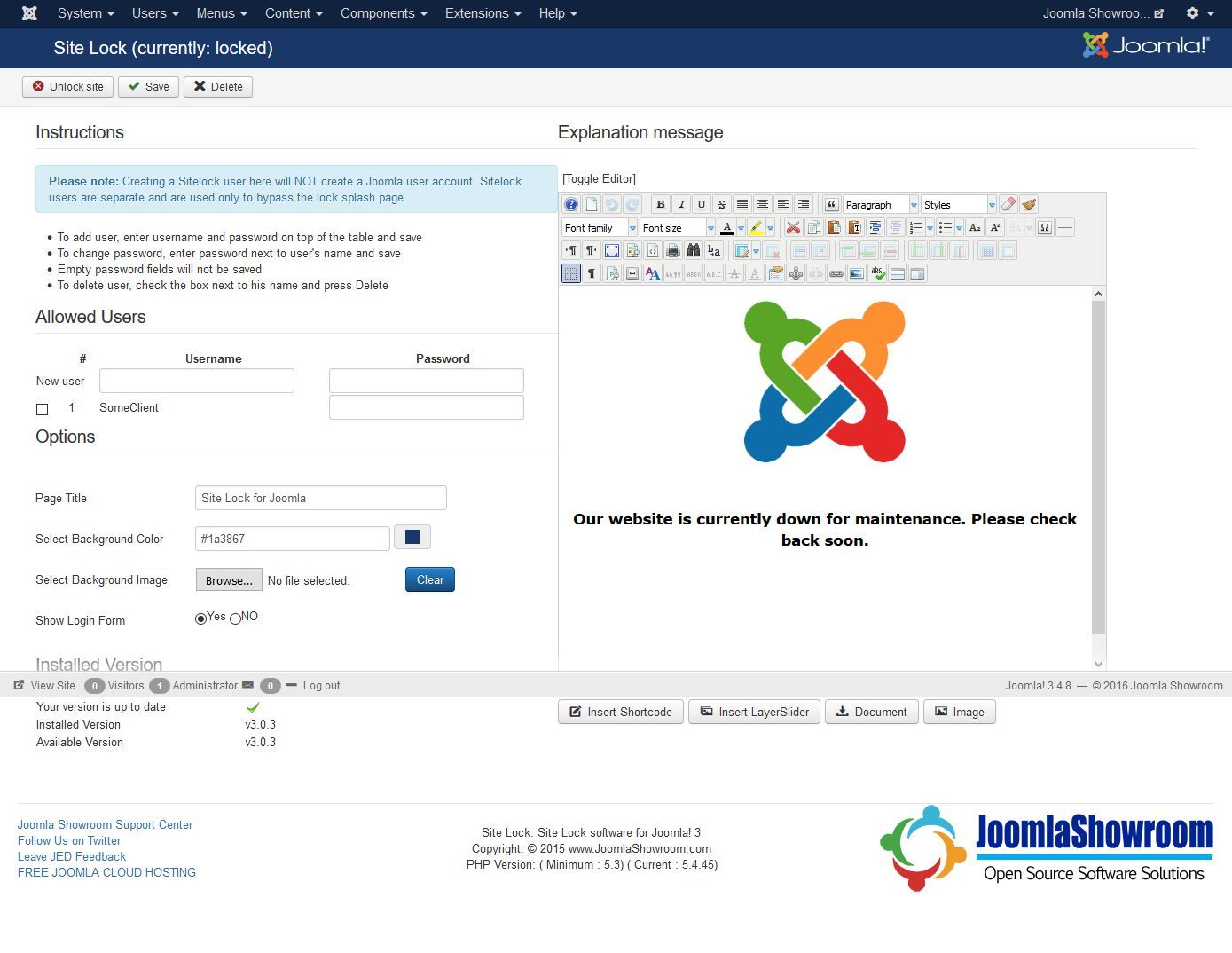Select NO for Show Login Form
The width and height of the screenshot is (1232, 953).
(235, 618)
